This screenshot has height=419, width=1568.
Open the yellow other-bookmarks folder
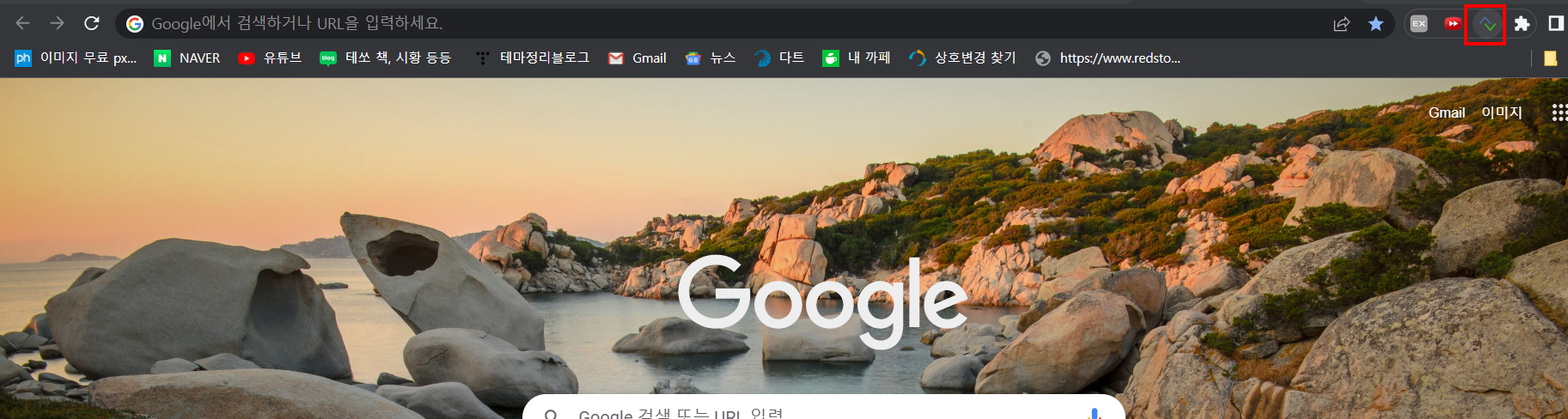coord(1550,58)
